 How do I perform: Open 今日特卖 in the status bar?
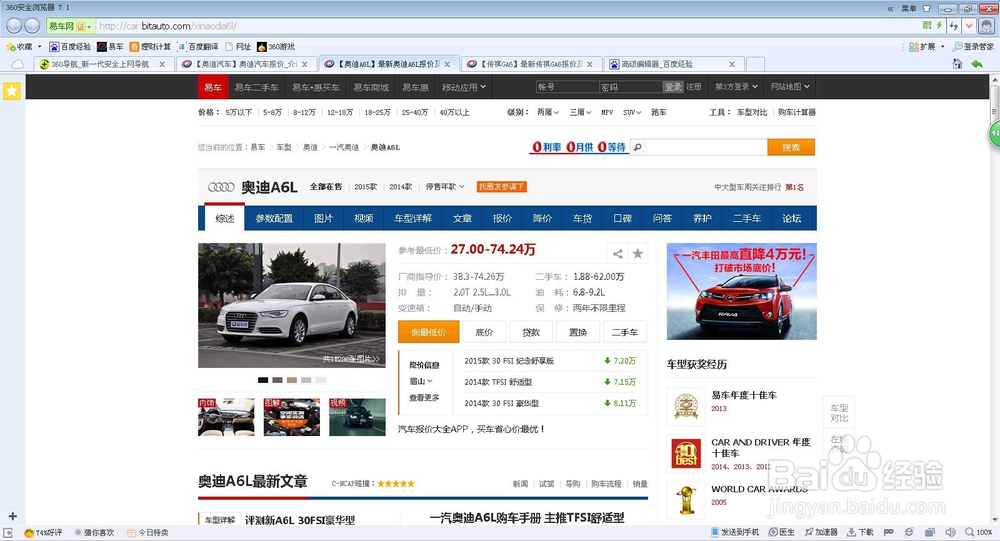tap(147, 533)
